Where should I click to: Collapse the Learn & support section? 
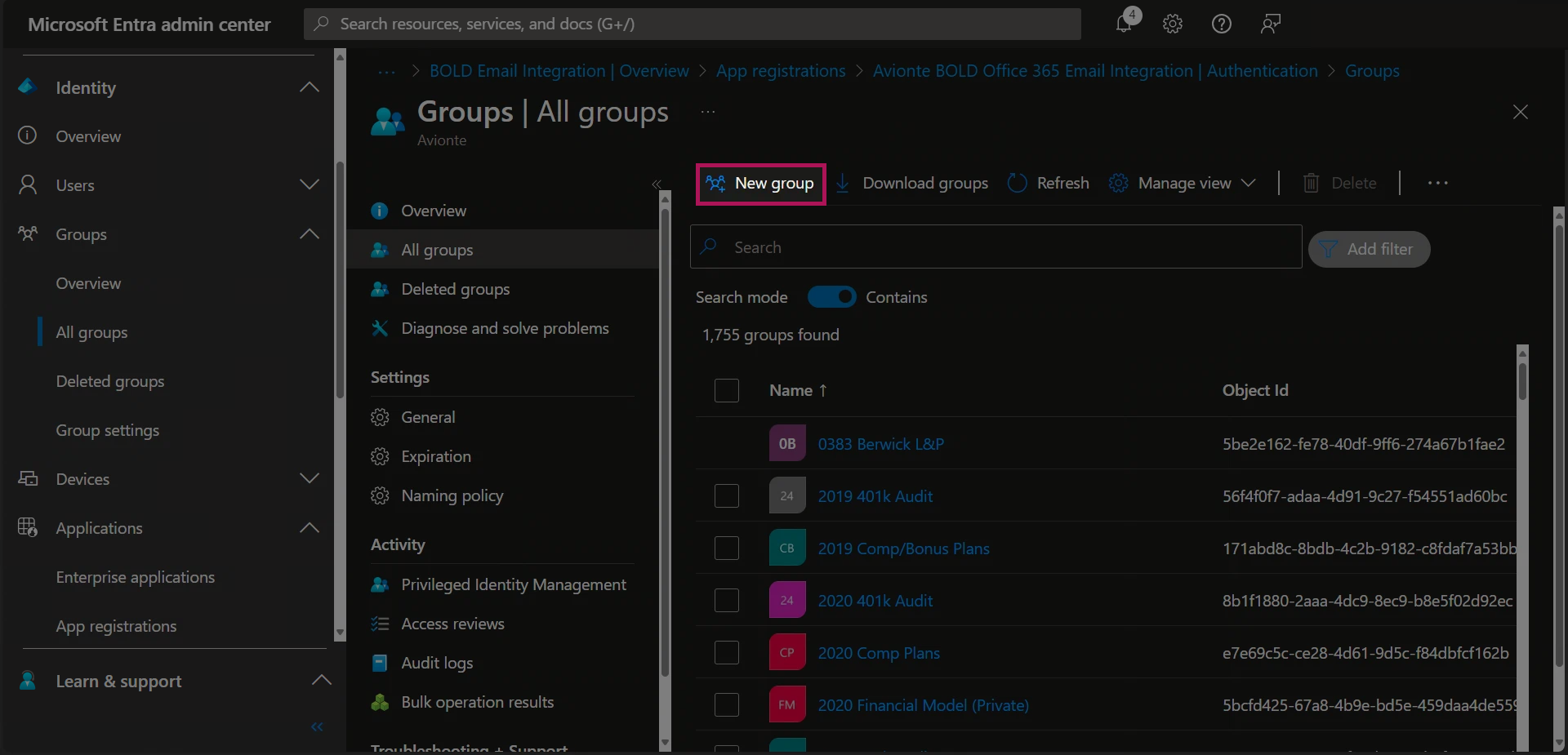click(322, 680)
